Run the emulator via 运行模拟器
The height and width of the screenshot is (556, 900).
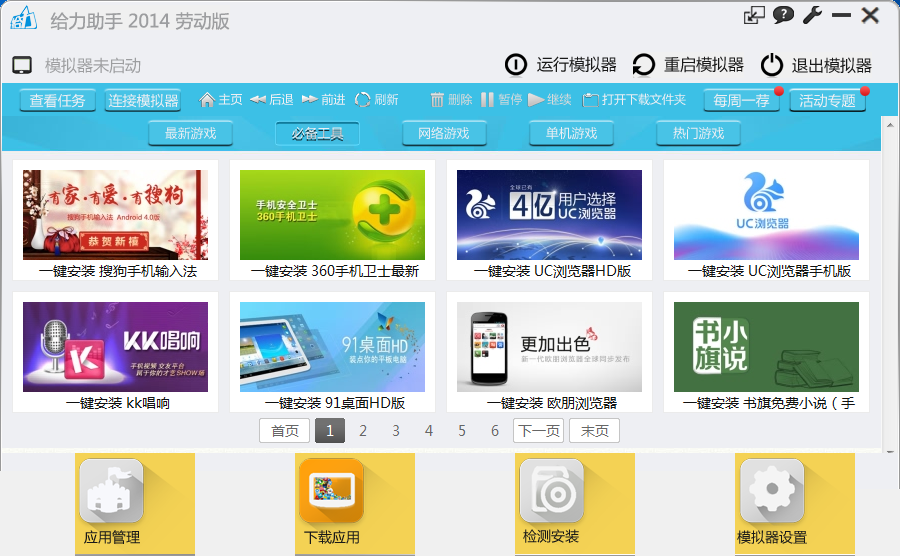coord(560,65)
